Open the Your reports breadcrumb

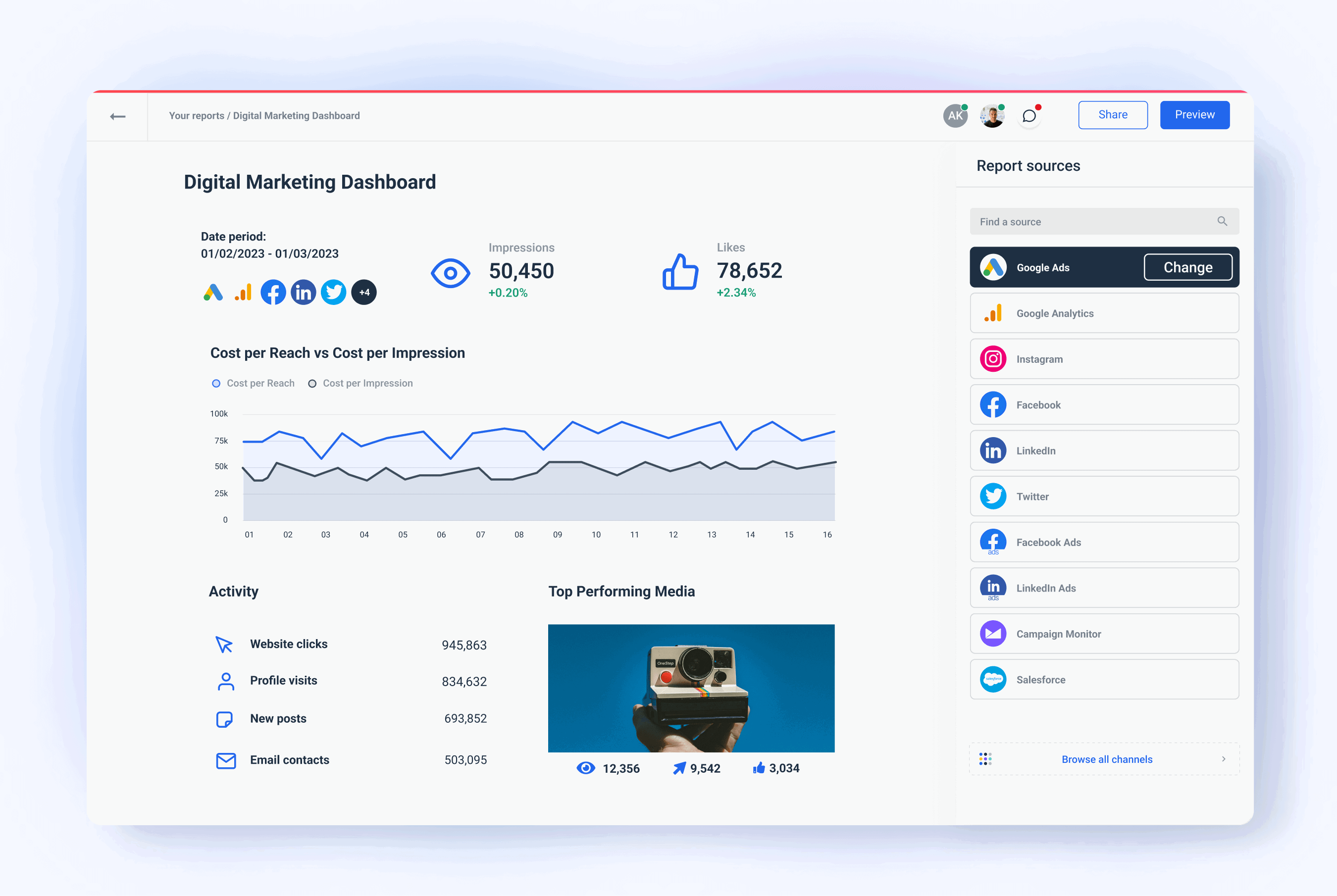[x=197, y=115]
